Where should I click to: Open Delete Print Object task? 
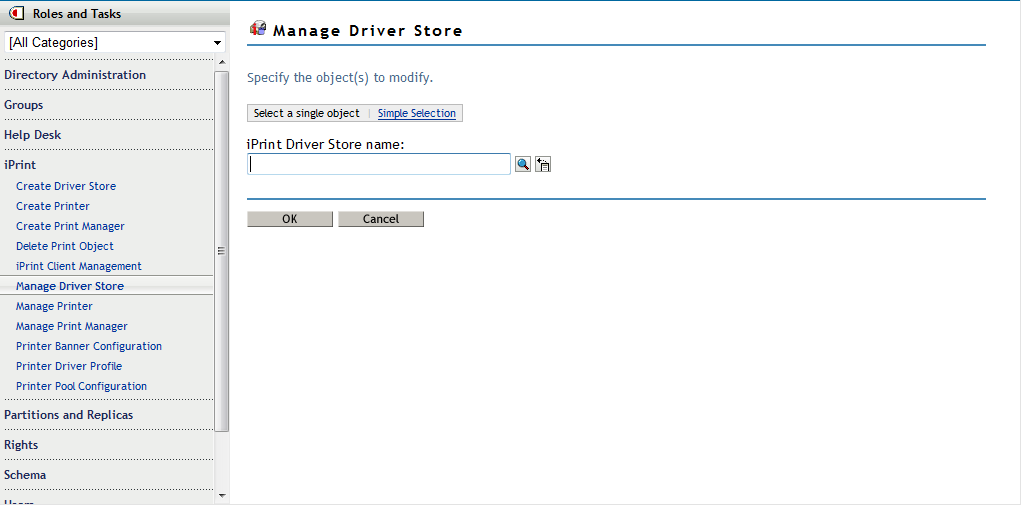pos(65,246)
